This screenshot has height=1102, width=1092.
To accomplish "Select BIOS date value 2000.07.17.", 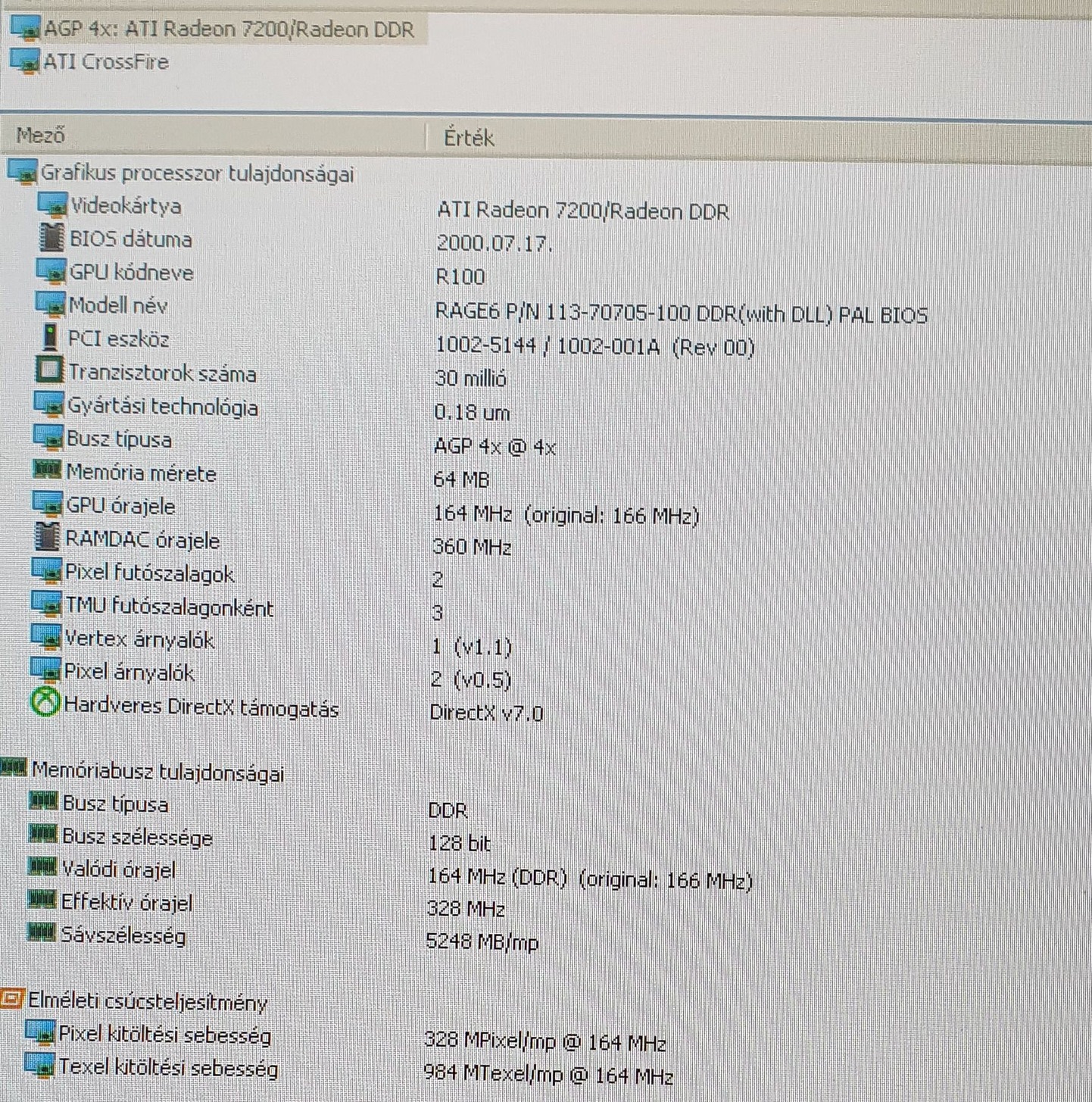I will [x=494, y=243].
